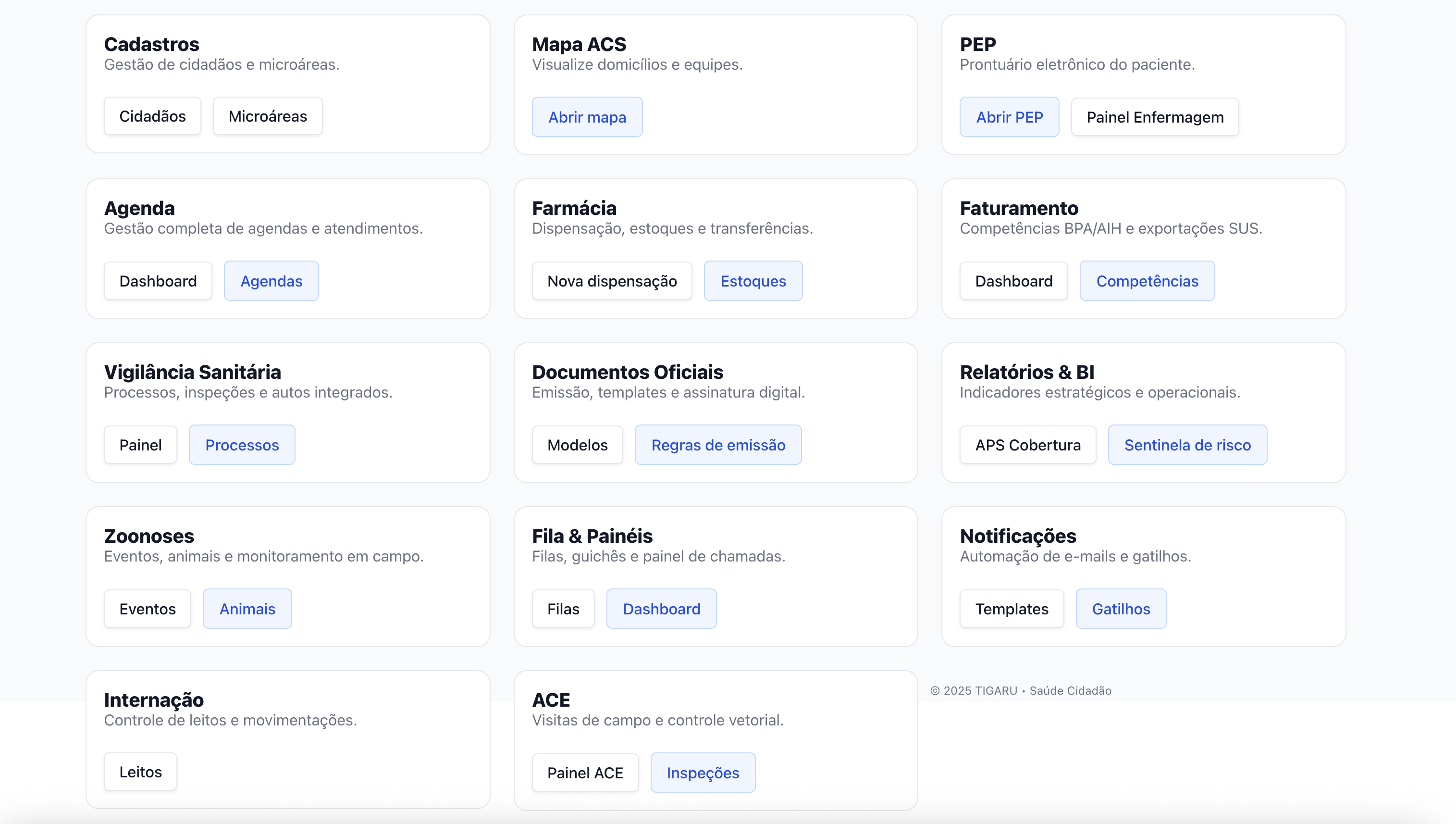Open Gatilhos in Notificações

pyautogui.click(x=1121, y=609)
